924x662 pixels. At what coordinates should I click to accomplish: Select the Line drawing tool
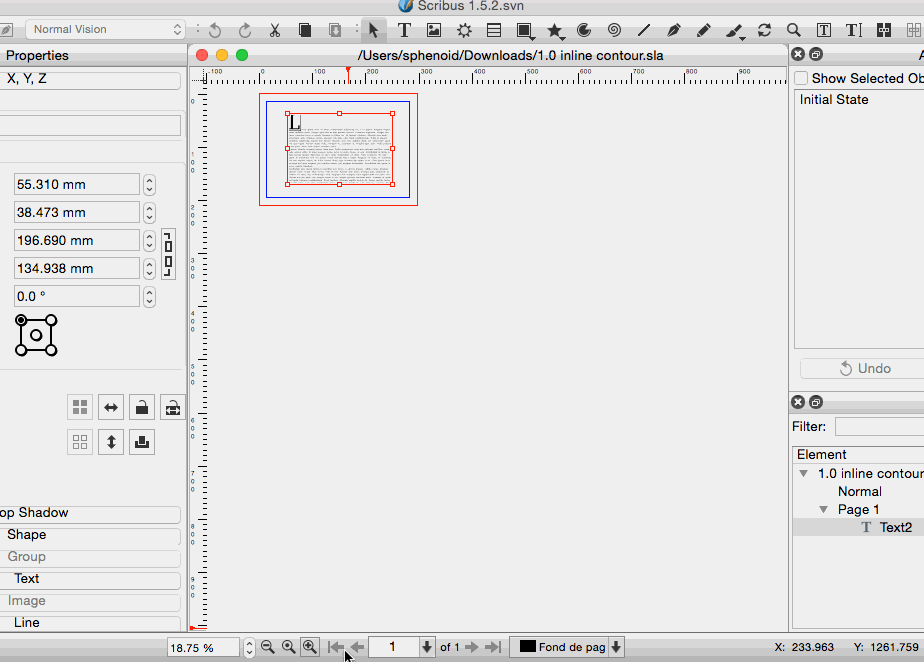[643, 30]
